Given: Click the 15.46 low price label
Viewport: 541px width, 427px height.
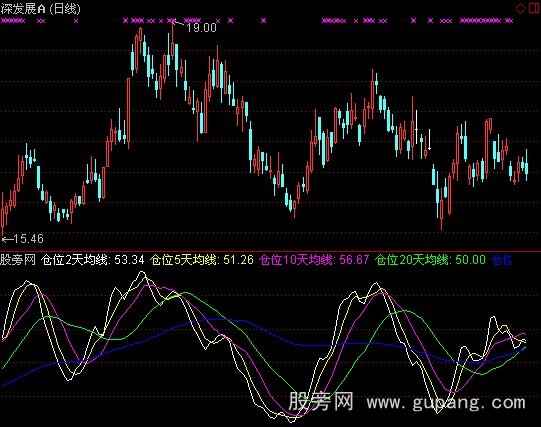Looking at the screenshot, I should click(28, 238).
